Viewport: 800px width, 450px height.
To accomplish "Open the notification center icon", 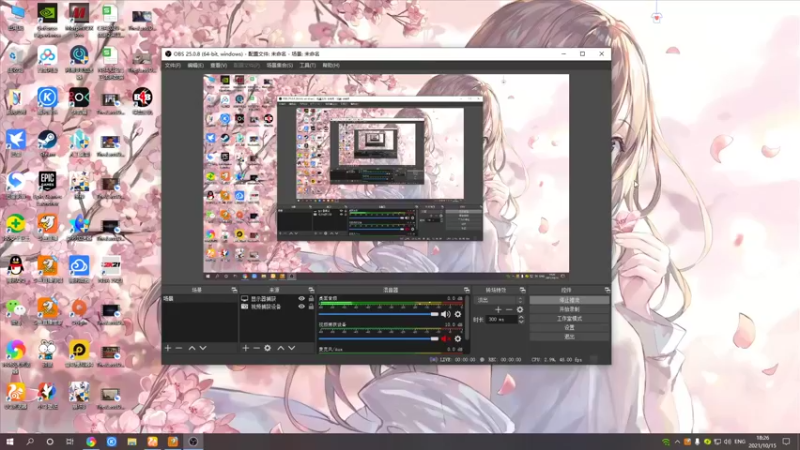I will (786, 442).
